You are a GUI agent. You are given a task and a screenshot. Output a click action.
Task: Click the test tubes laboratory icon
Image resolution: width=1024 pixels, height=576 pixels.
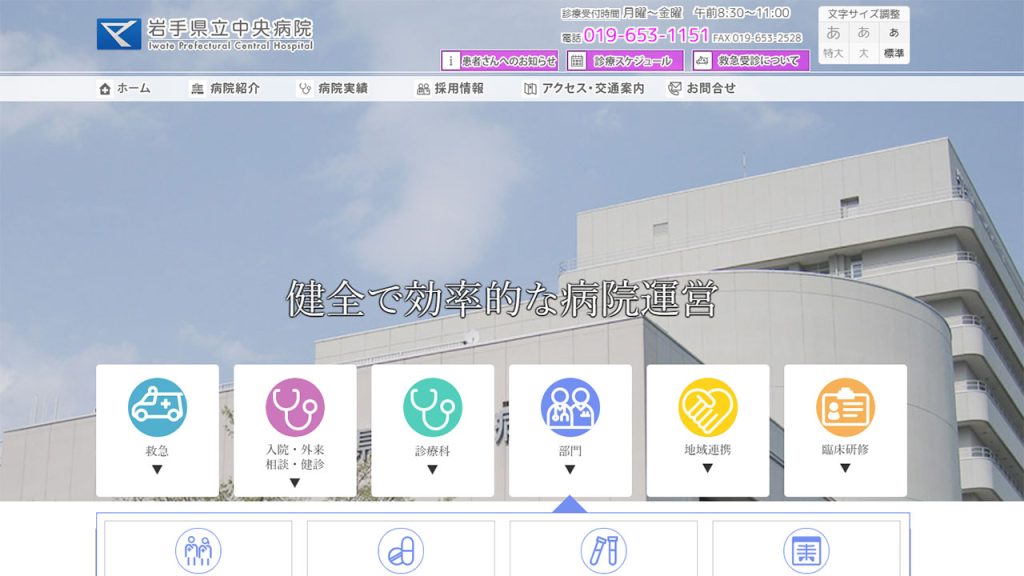(x=604, y=551)
